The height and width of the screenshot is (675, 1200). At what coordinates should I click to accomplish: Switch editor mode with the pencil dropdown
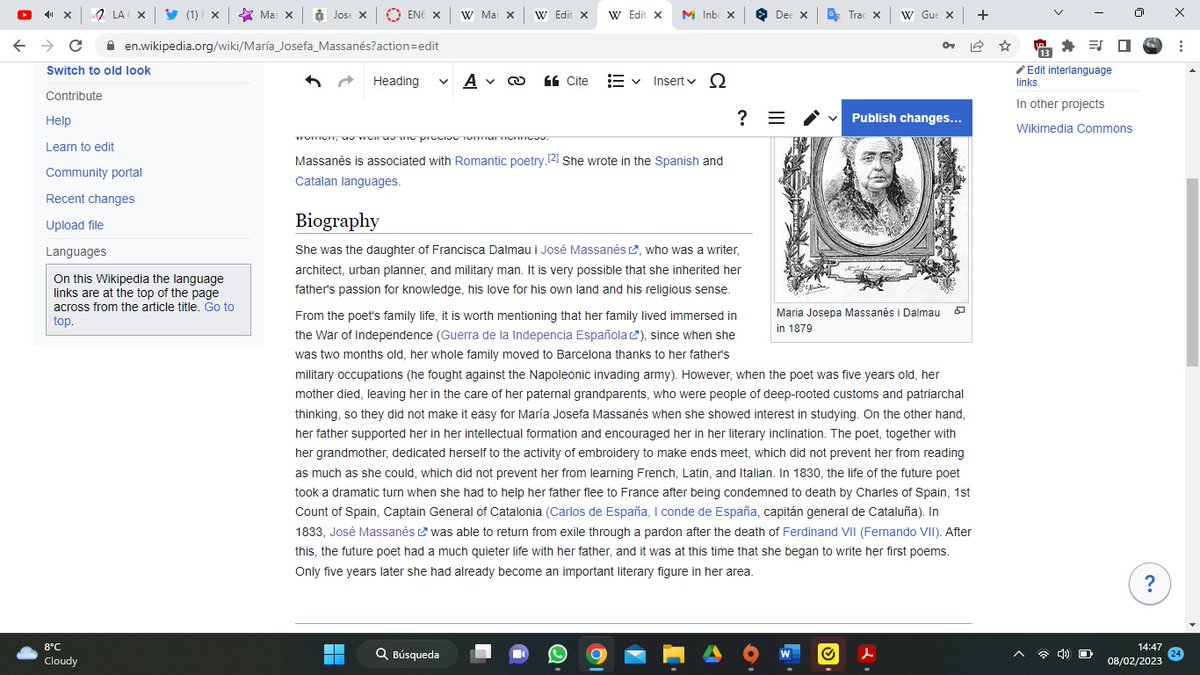pos(818,118)
